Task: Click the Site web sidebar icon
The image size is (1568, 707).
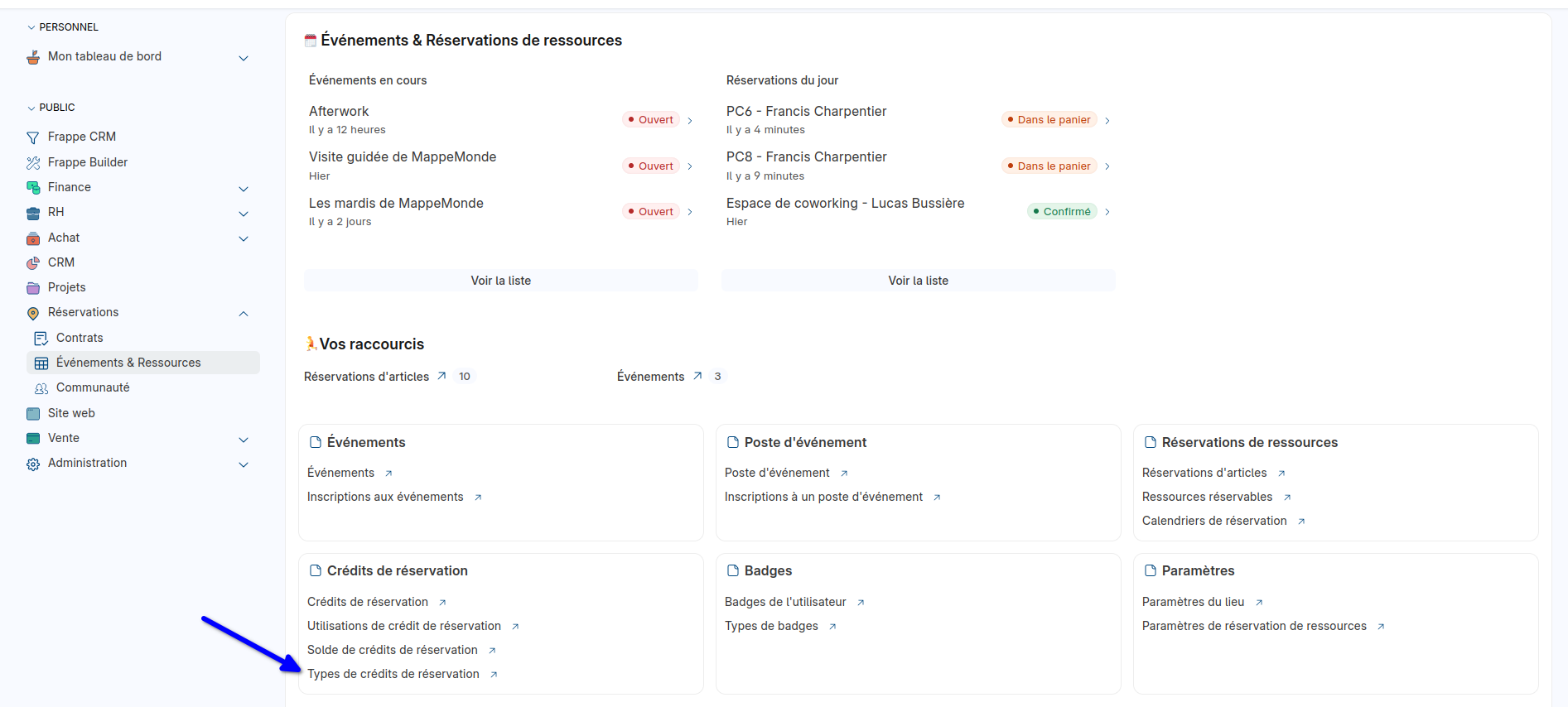Action: click(x=33, y=414)
